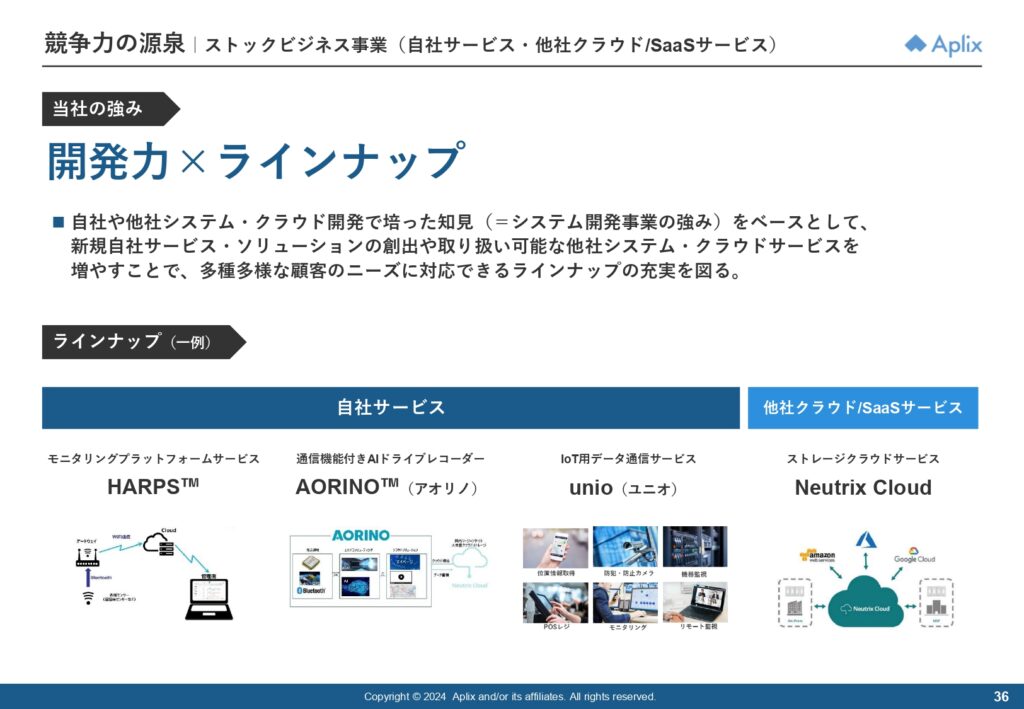Click the AORINO logo in diagram

pos(360,535)
